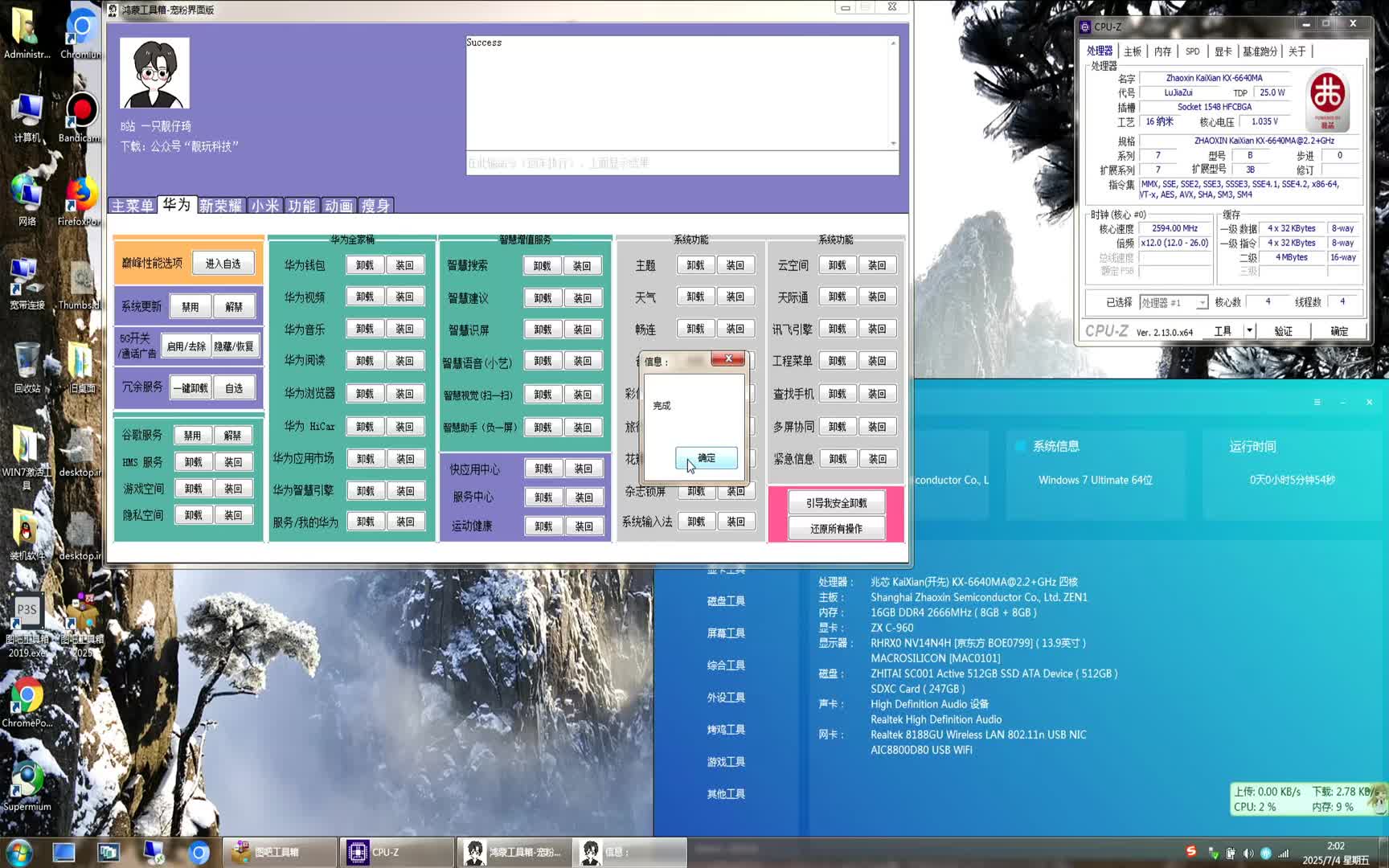The height and width of the screenshot is (868, 1389).
Task: Open the hamburger menu in 图吧工具箱
Action: click(1317, 402)
